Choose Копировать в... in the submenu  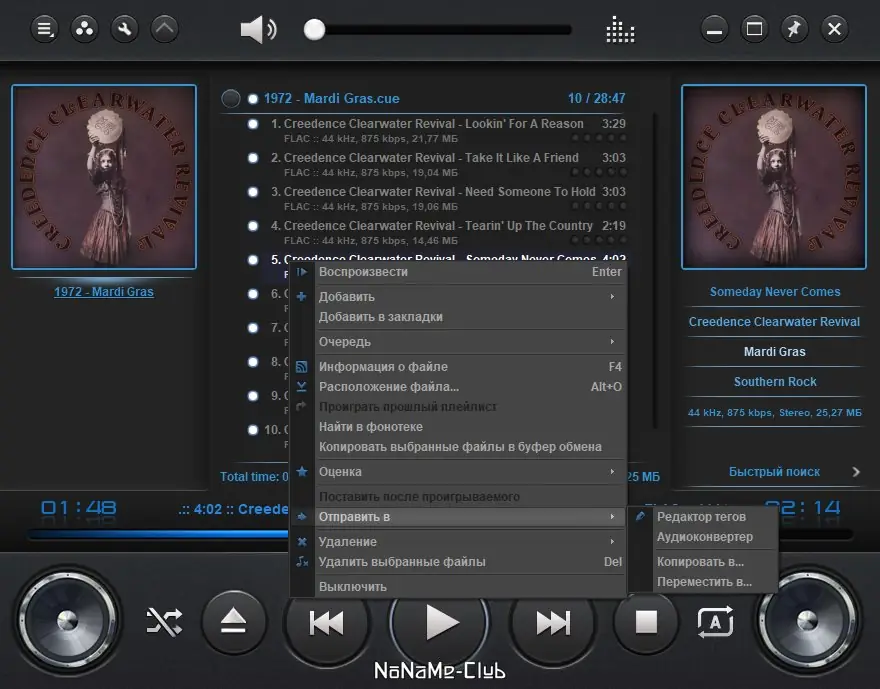[x=704, y=562]
